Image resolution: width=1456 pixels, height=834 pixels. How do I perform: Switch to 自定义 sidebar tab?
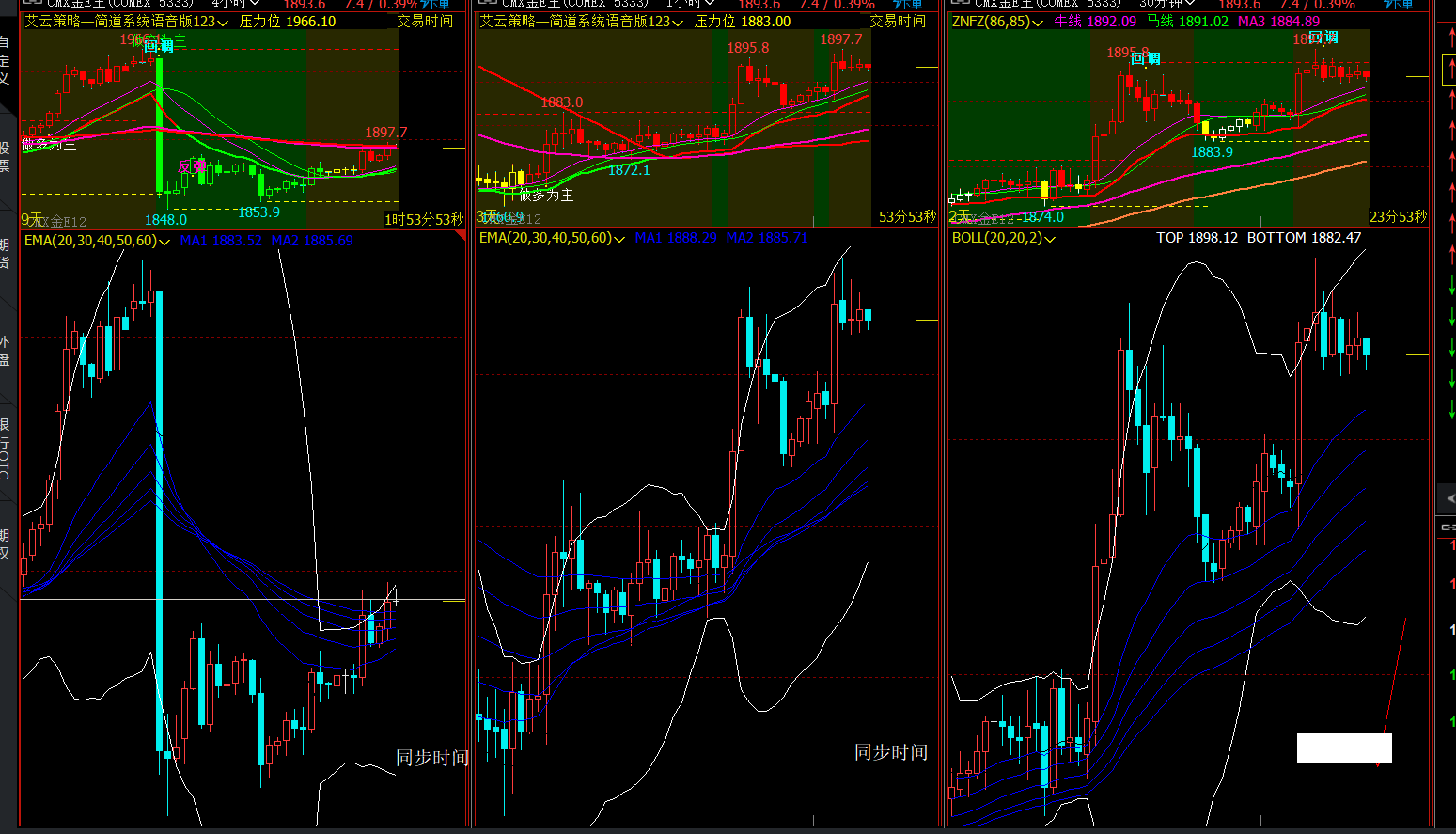pos(6,59)
